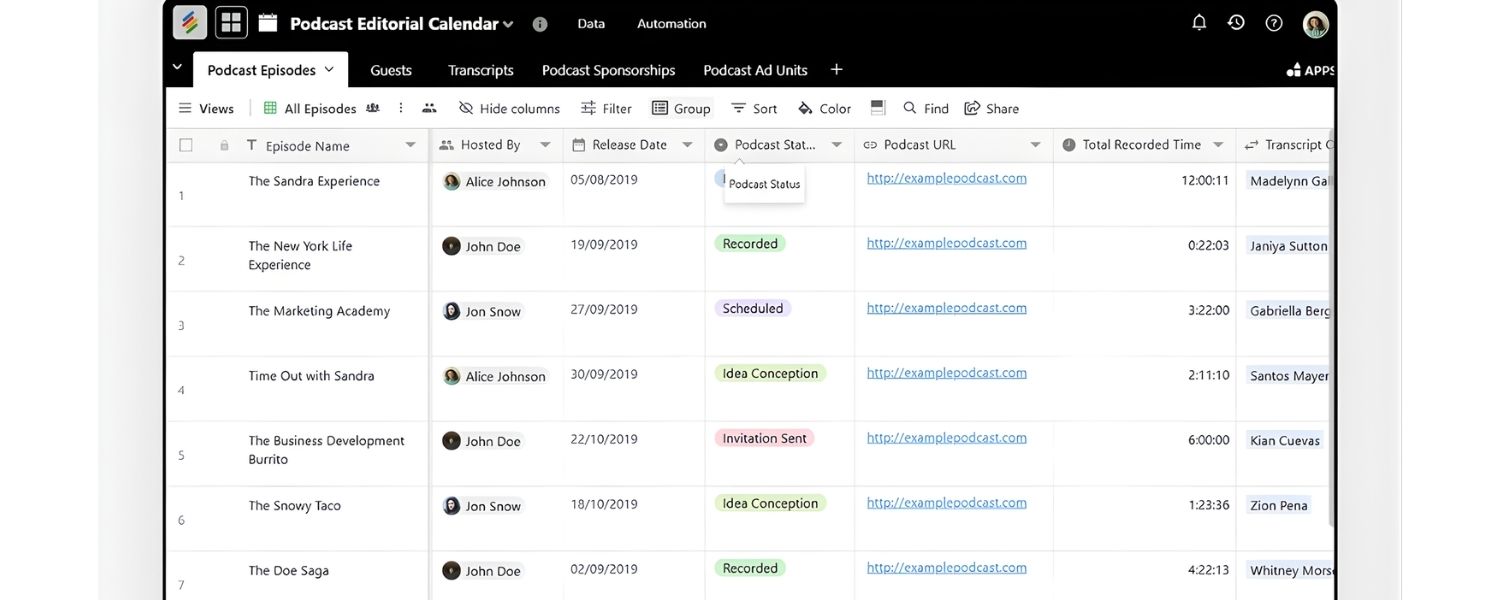This screenshot has width=1500, height=600.
Task: Expand the Podcast Editorial Calendar title dropdown
Action: [x=508, y=24]
